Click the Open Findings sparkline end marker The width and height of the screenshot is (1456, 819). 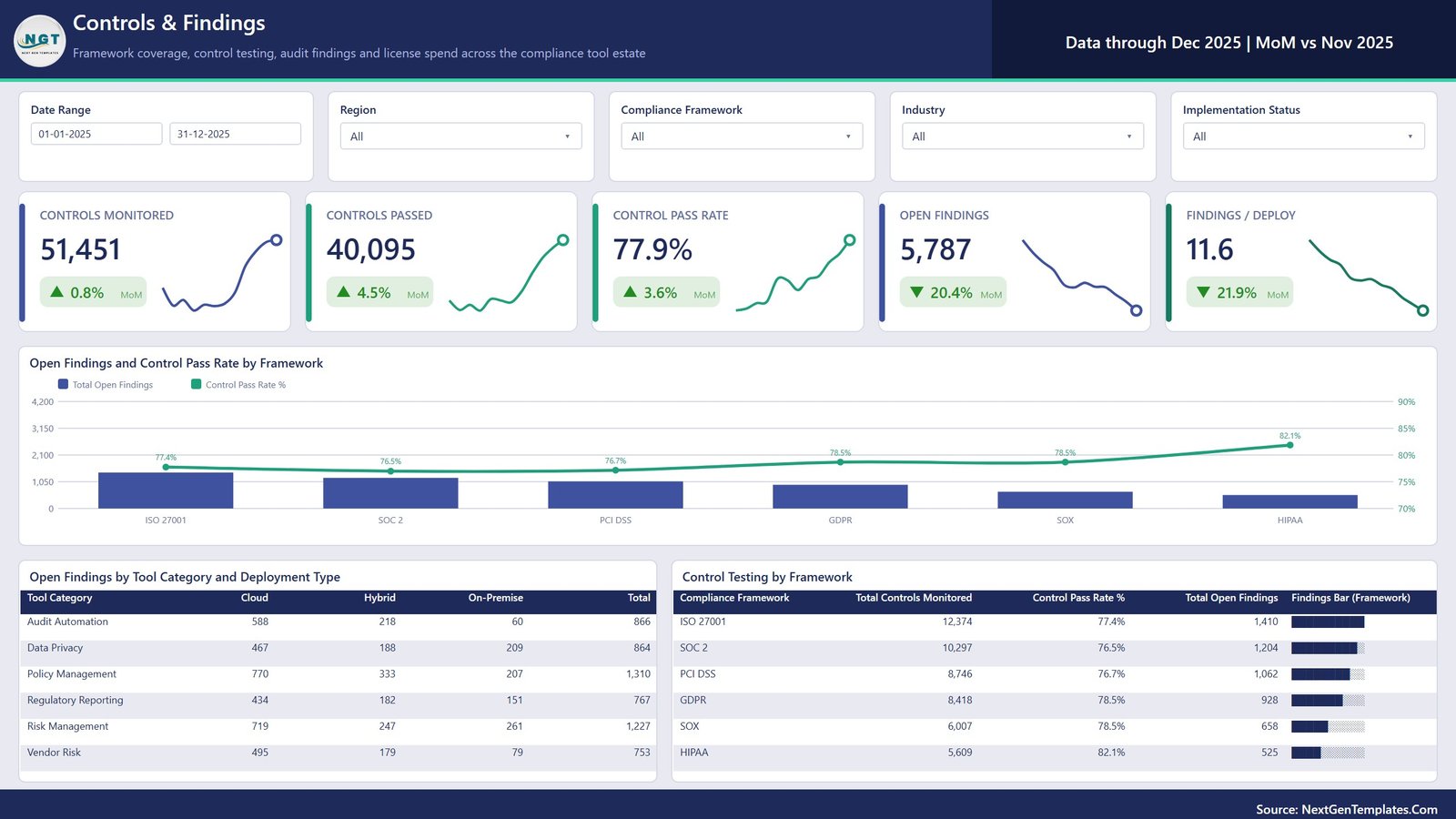tap(1136, 310)
